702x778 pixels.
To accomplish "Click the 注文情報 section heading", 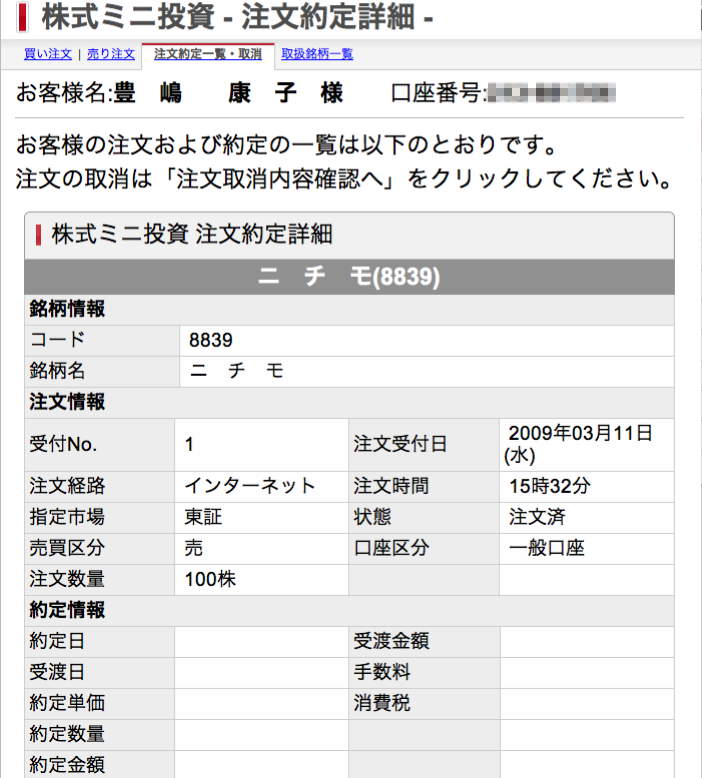I will pos(67,402).
